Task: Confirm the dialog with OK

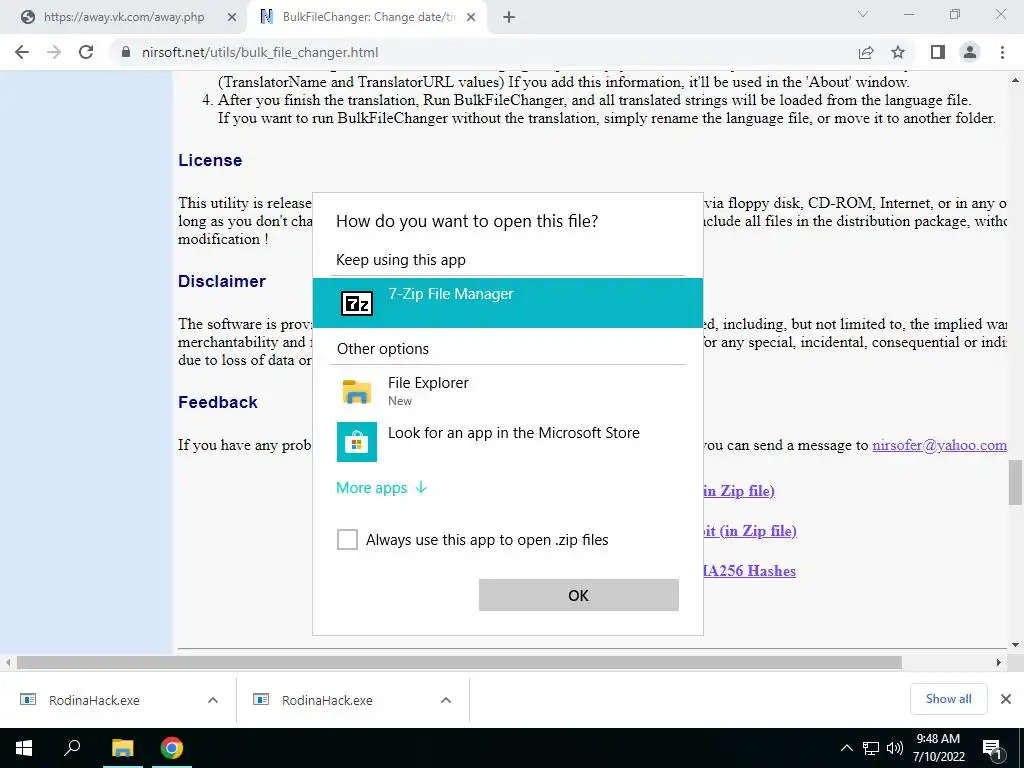Action: [579, 595]
